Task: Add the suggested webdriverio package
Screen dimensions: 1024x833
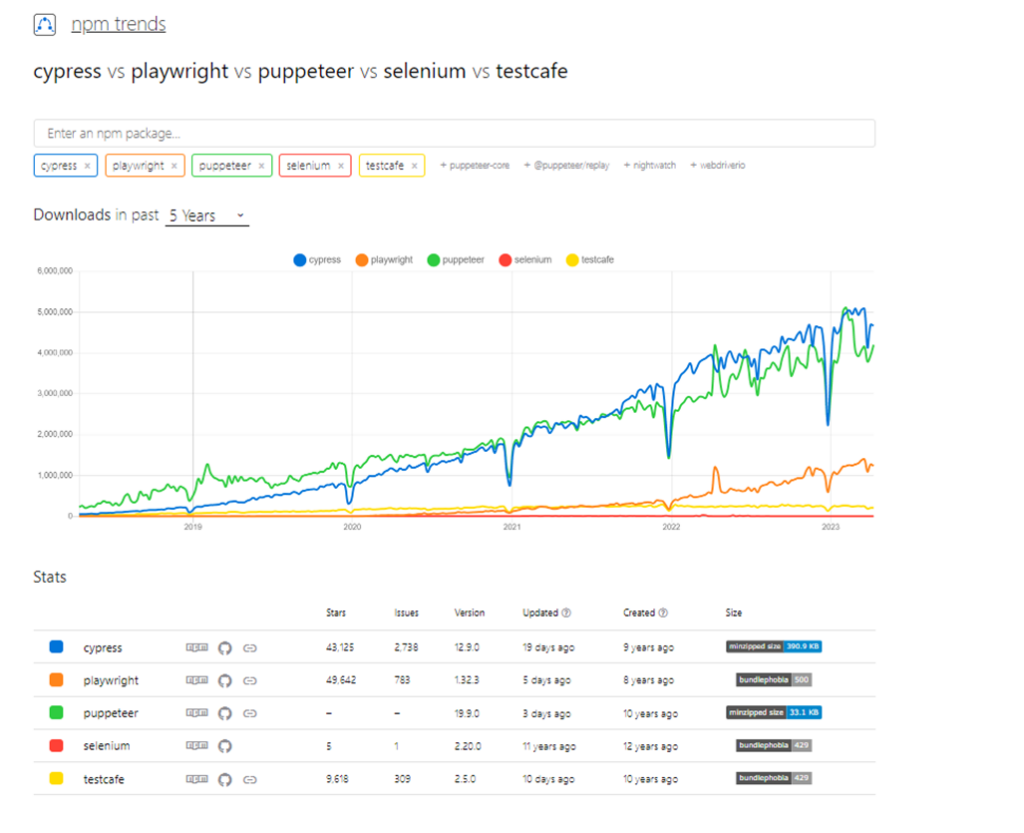Action: point(717,166)
